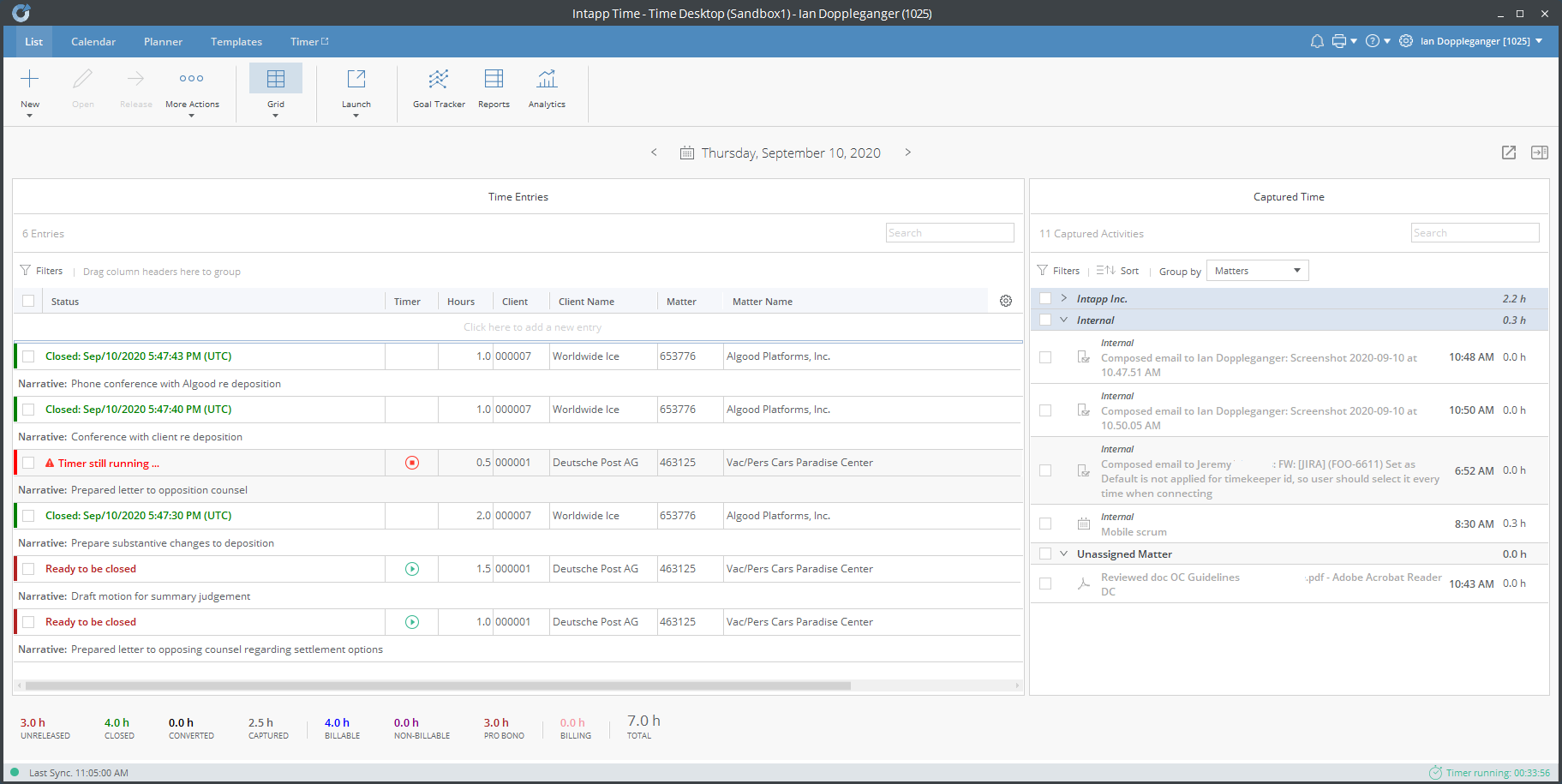Click here to add a new entry

click(x=531, y=326)
